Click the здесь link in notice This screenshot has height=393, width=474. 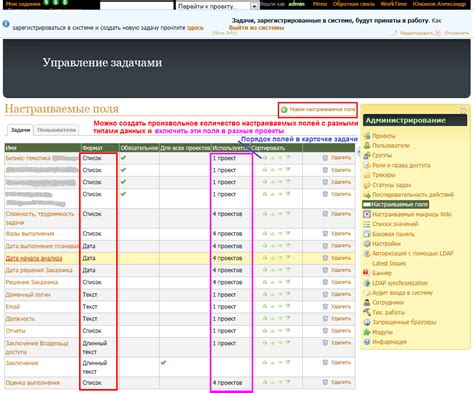point(195,28)
